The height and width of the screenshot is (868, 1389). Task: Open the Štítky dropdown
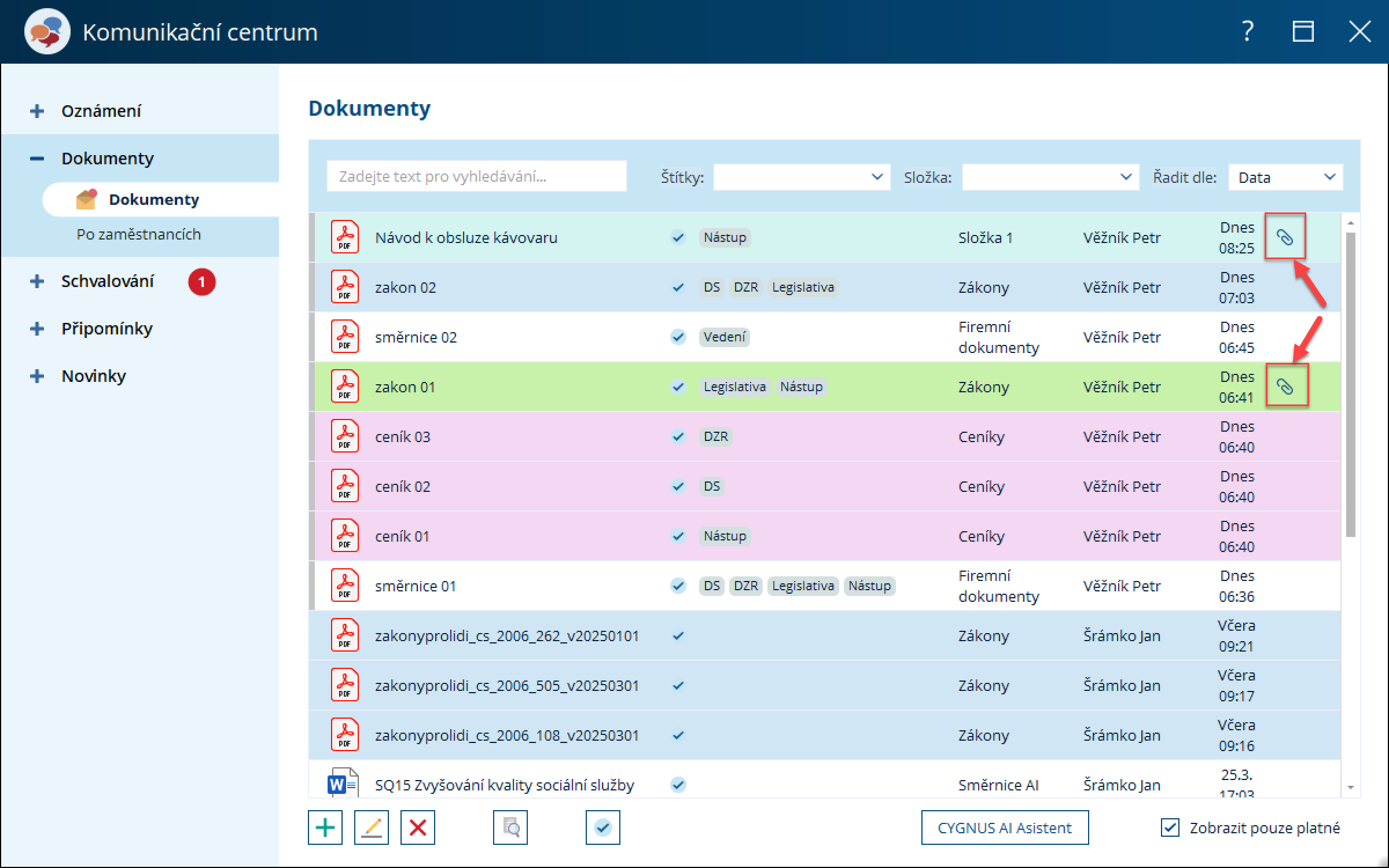(x=802, y=177)
